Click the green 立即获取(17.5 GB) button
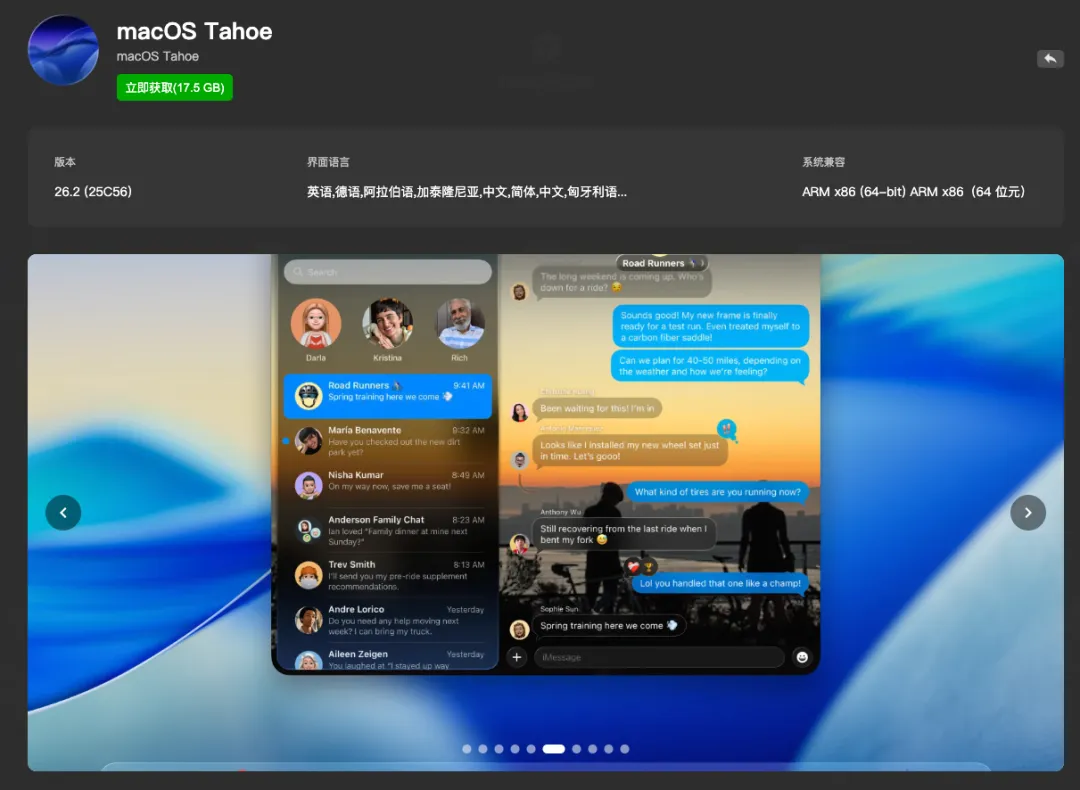1080x790 pixels. coord(174,87)
